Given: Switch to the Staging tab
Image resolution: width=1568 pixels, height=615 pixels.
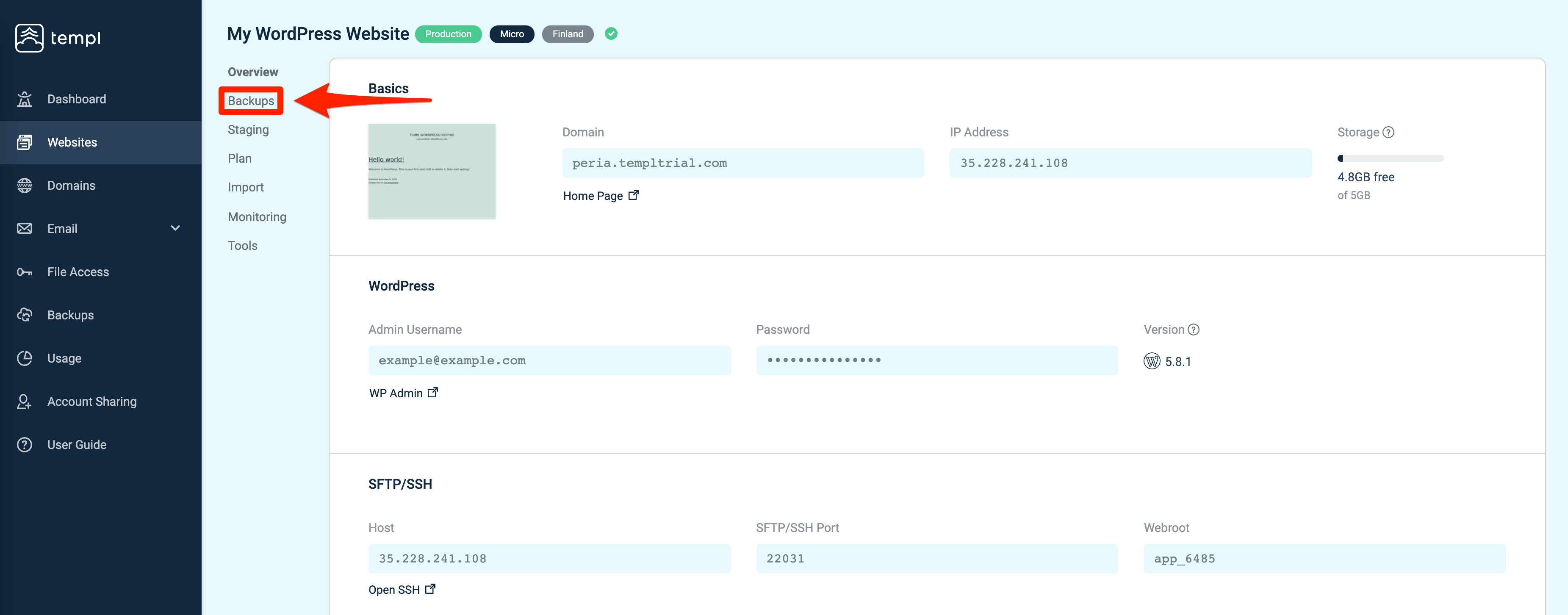Looking at the screenshot, I should pos(248,130).
